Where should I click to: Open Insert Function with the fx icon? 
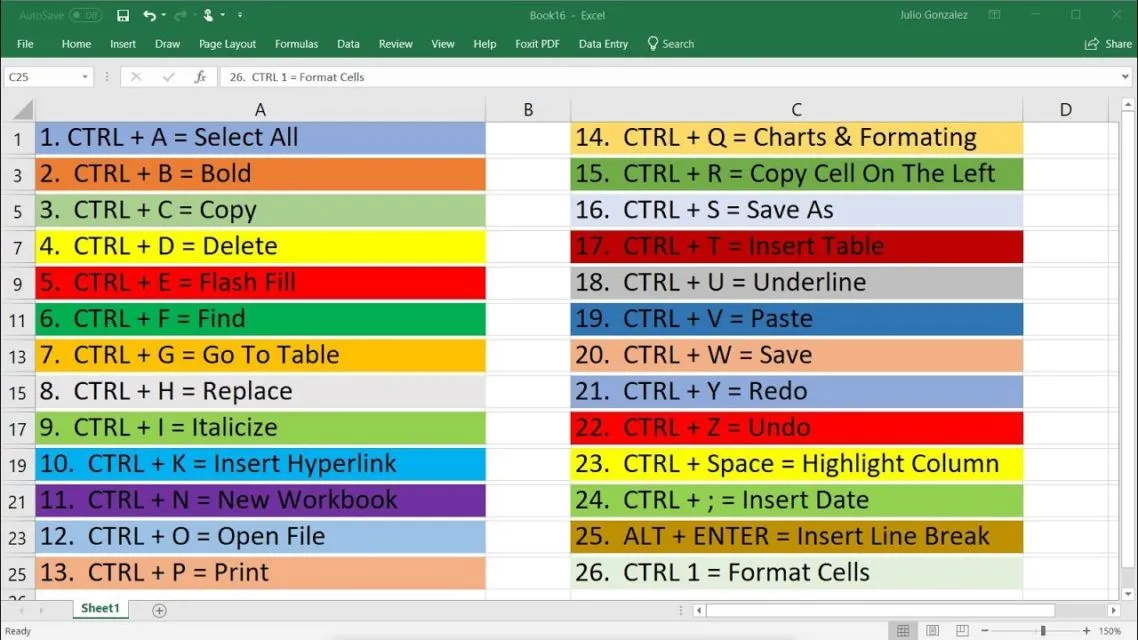click(x=201, y=76)
